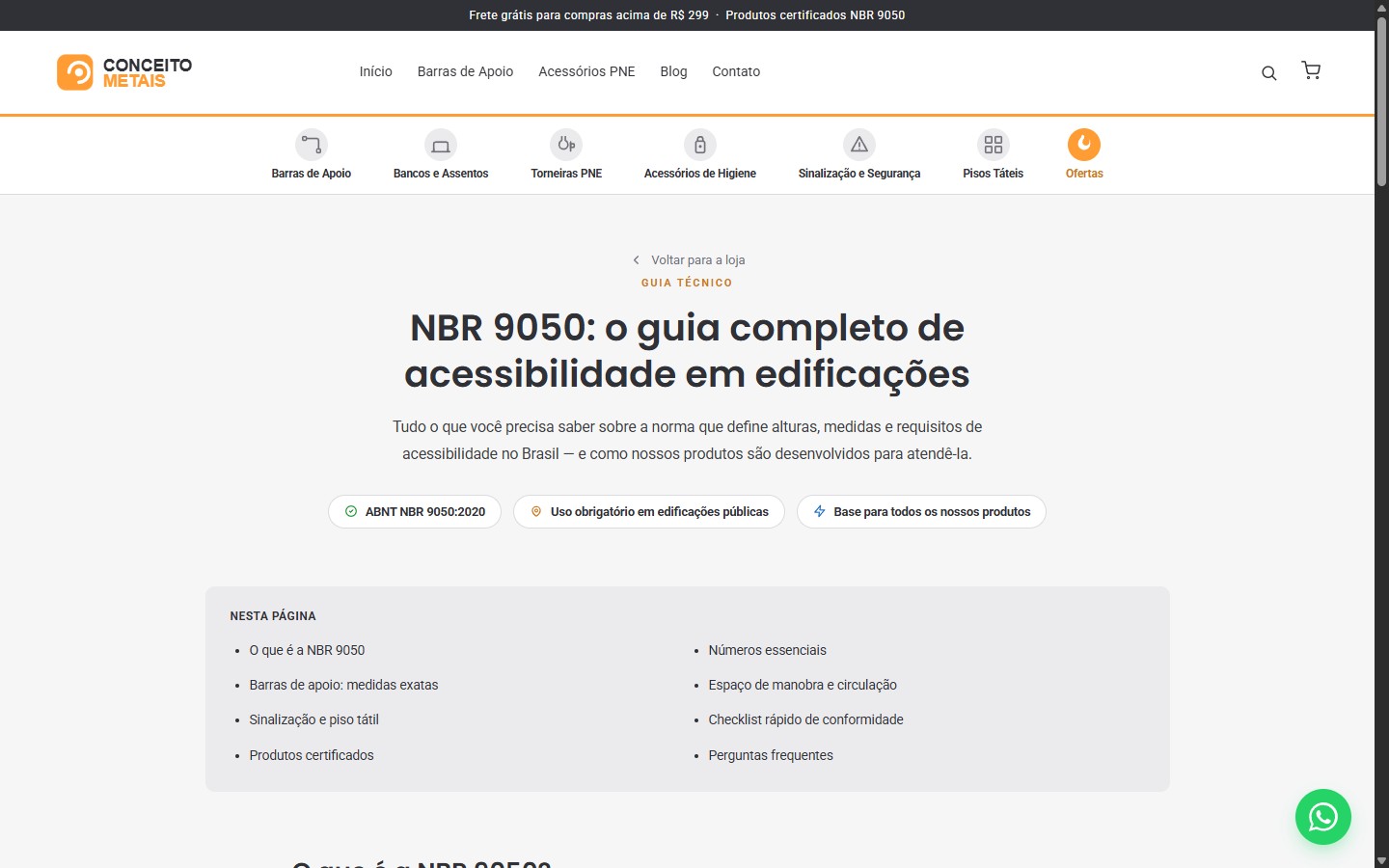Open the Blog menu item

click(x=673, y=71)
